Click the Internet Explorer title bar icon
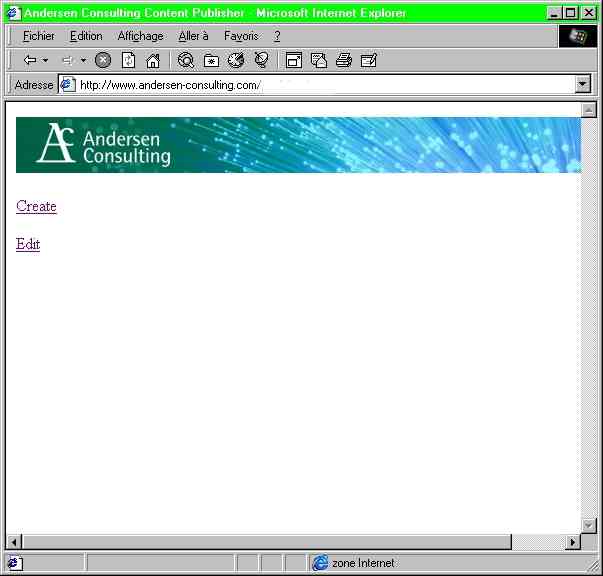603x576 pixels. [14, 13]
